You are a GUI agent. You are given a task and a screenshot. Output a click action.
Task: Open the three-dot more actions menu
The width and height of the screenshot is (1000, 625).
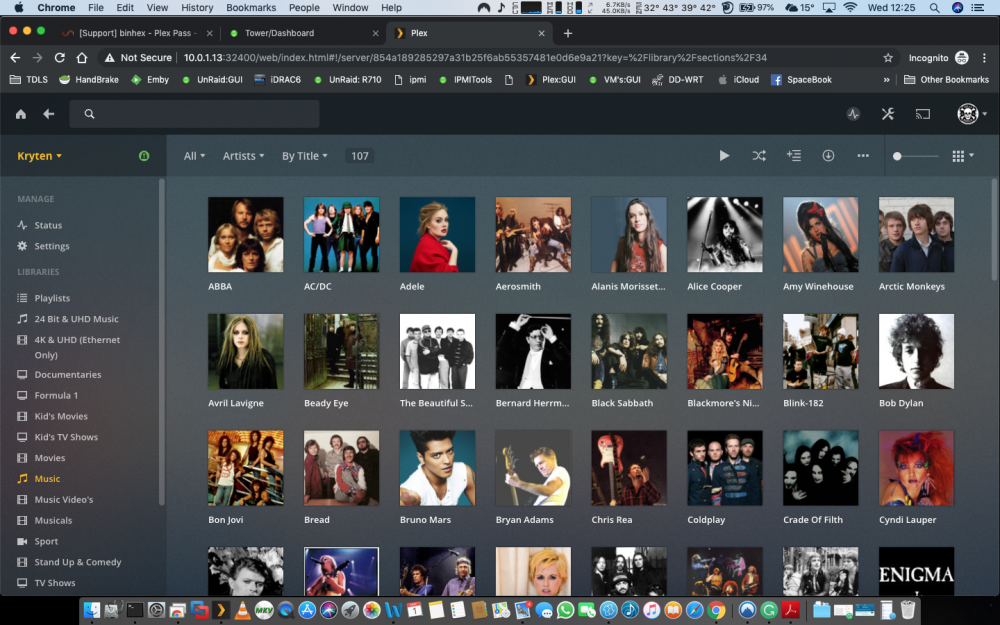click(x=863, y=156)
